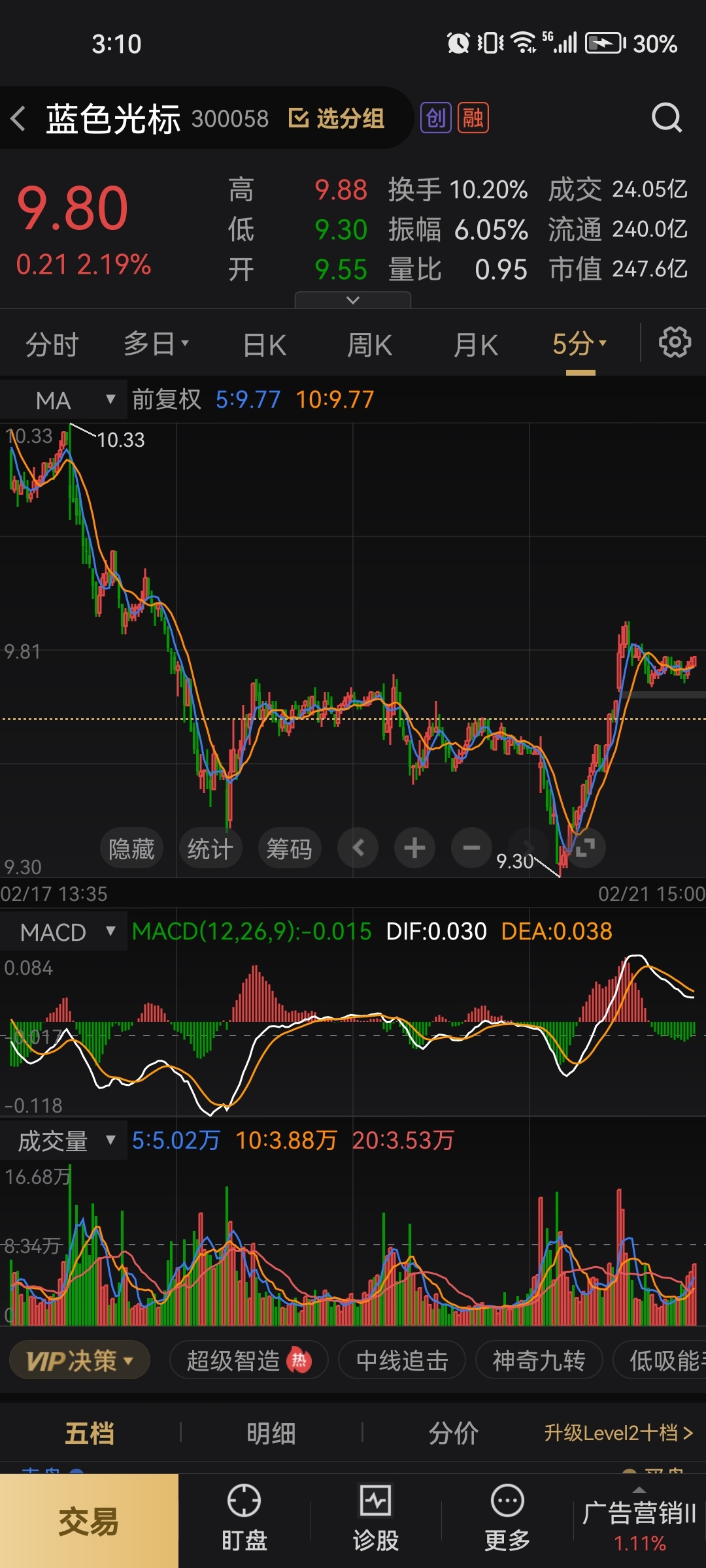Tap the back arrow beside 蓝色光标
Screen dimensions: 706x1568
coord(18,119)
